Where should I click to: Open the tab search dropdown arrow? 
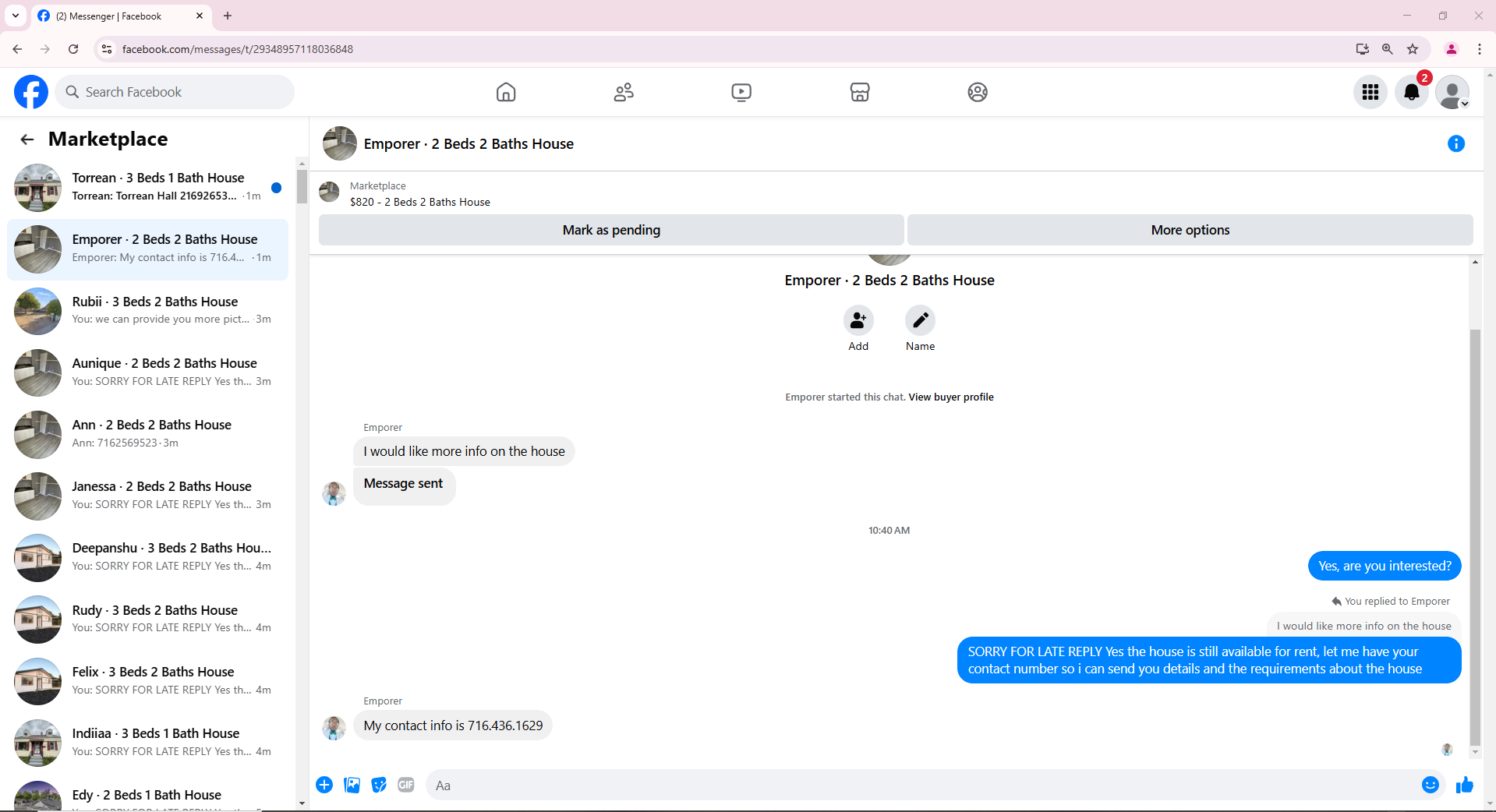click(16, 16)
